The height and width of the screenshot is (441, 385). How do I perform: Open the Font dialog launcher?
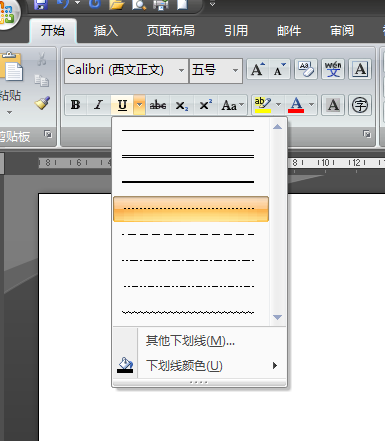coord(367,134)
